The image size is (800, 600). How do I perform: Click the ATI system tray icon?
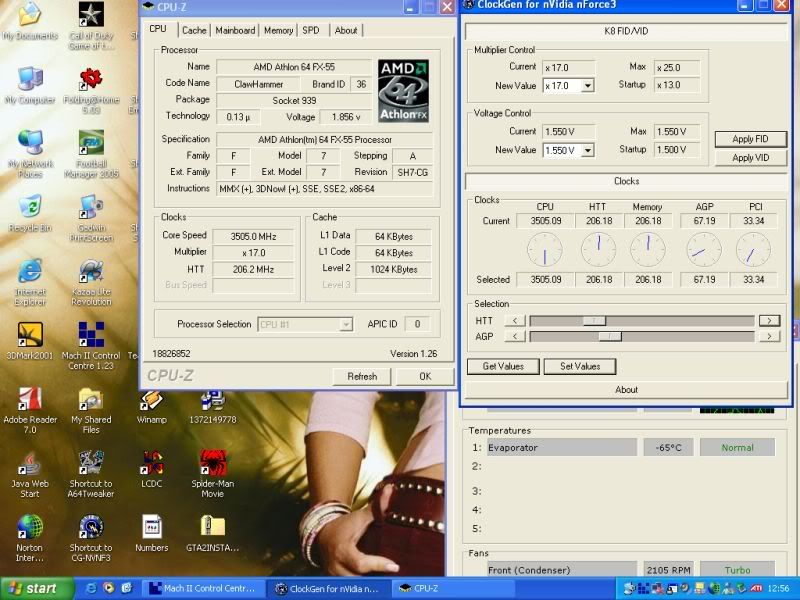click(x=756, y=589)
